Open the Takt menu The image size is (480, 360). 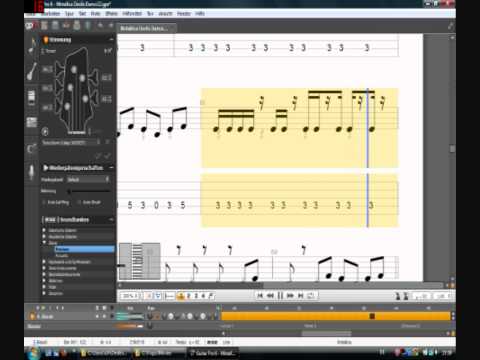coord(82,14)
